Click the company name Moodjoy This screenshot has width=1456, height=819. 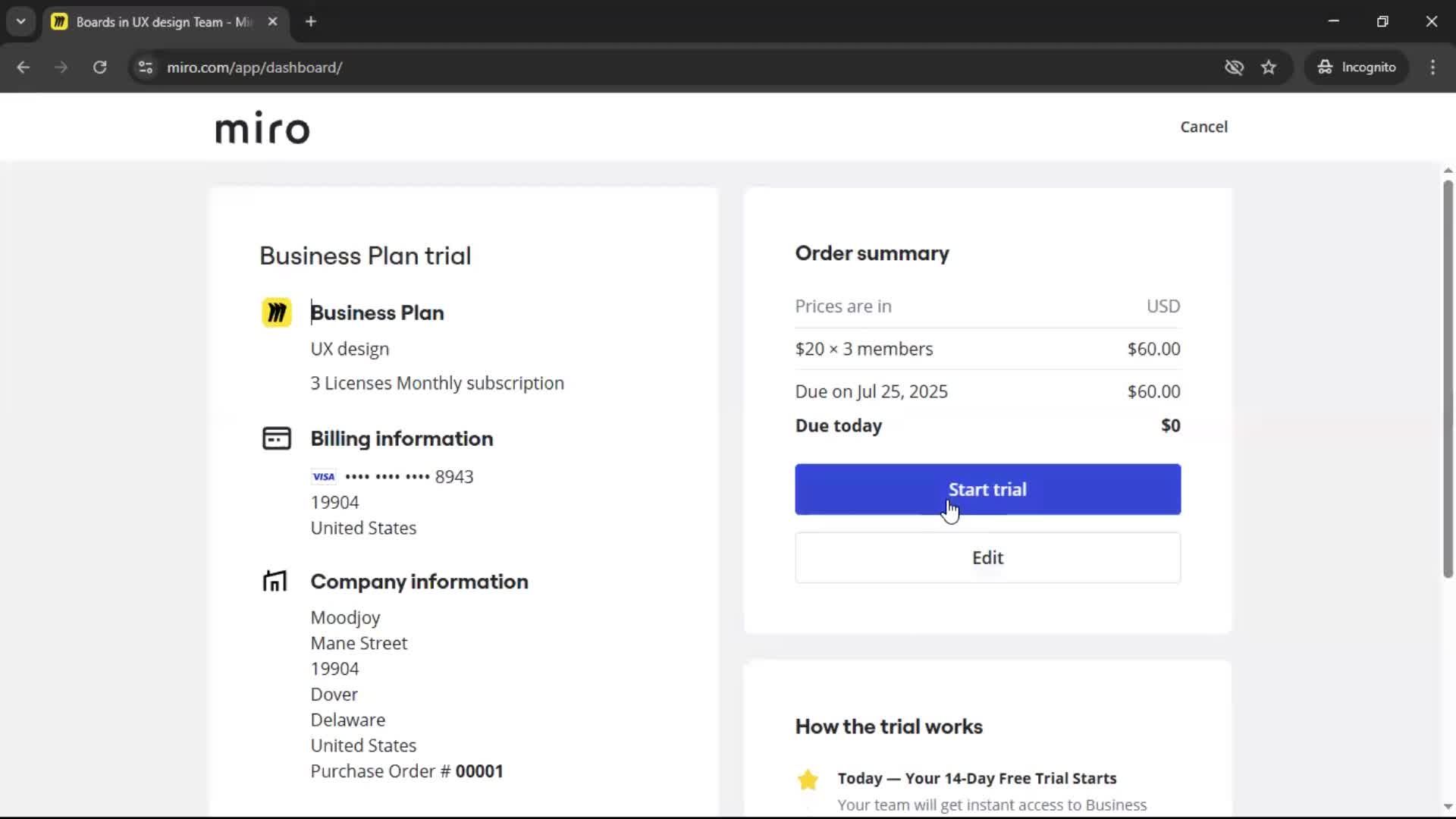point(345,617)
